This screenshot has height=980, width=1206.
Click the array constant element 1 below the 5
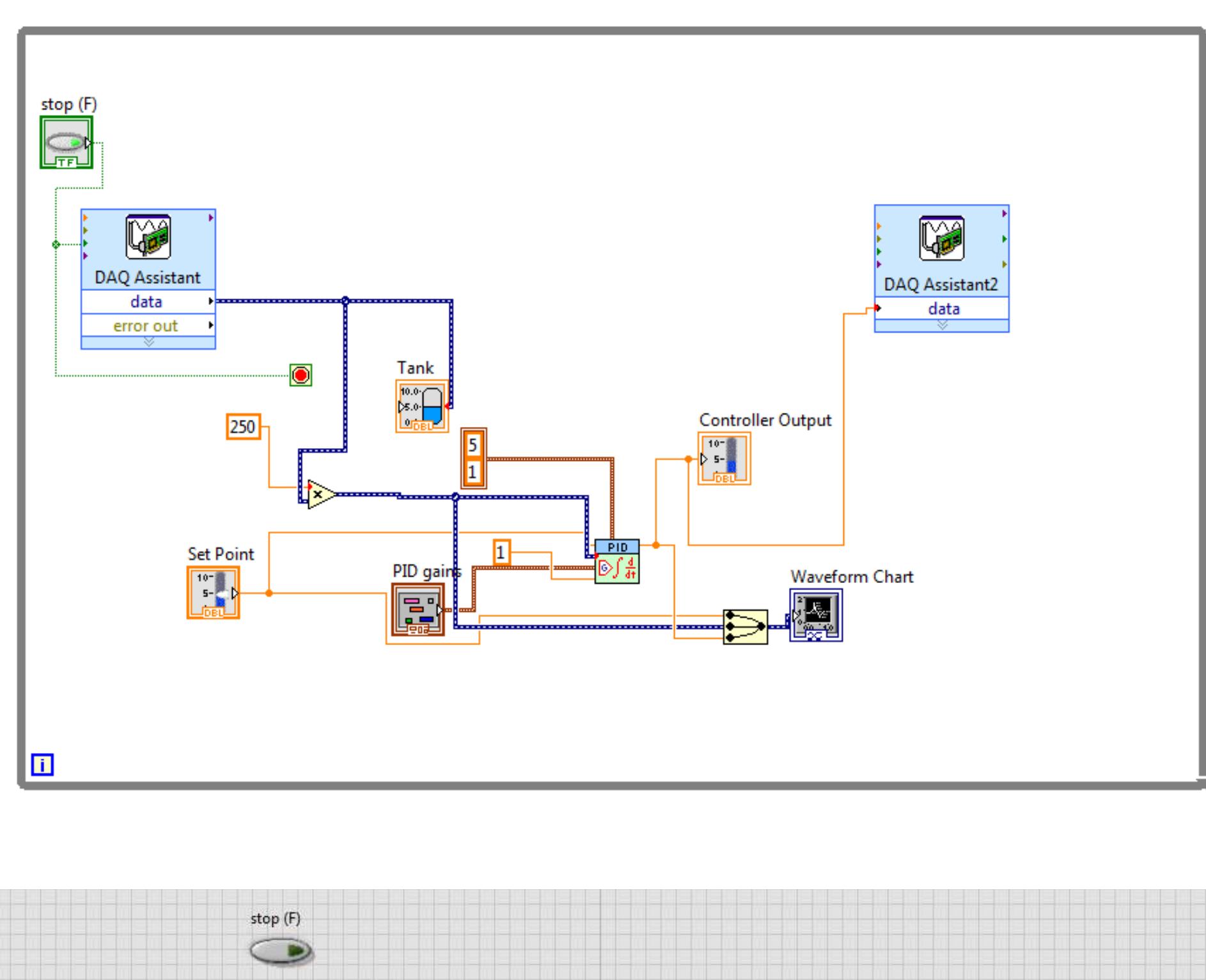point(473,472)
